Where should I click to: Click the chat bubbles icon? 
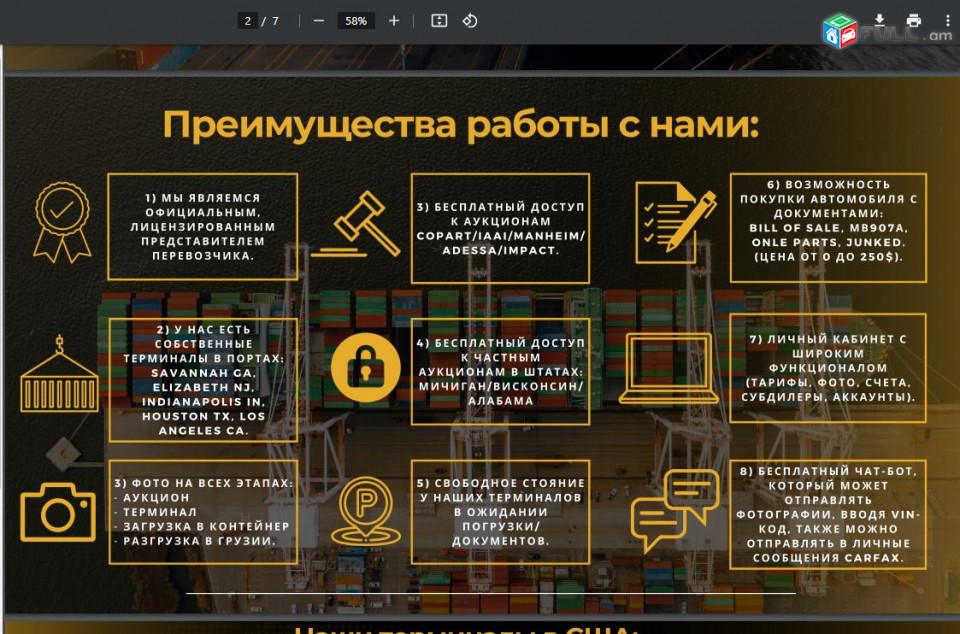point(675,510)
